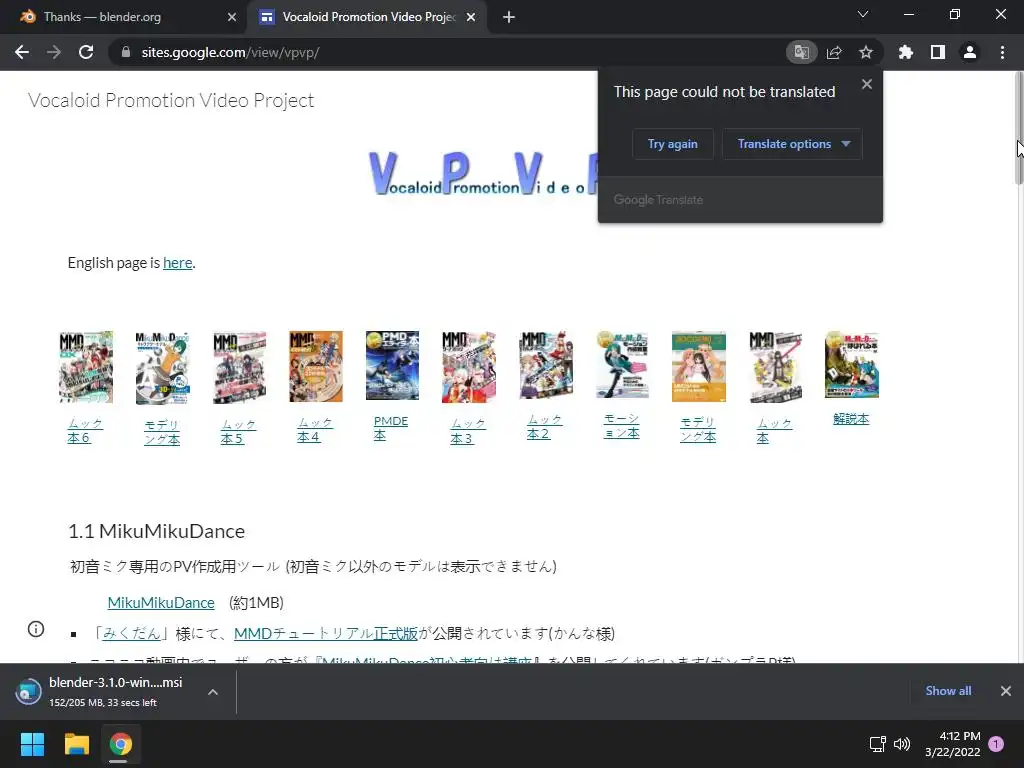
Task: View site security lock information
Action: 125,52
